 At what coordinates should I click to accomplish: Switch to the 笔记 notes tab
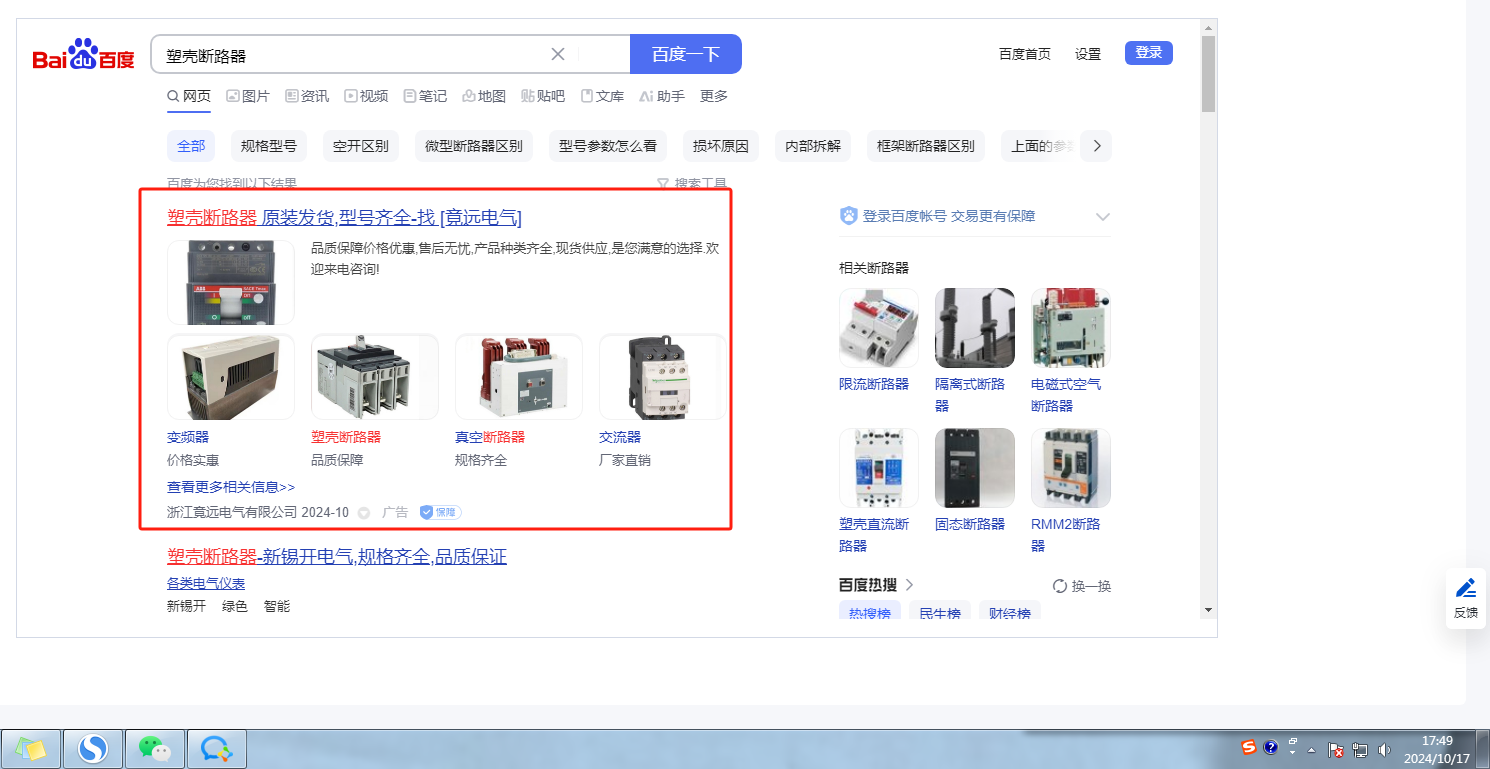pyautogui.click(x=425, y=96)
